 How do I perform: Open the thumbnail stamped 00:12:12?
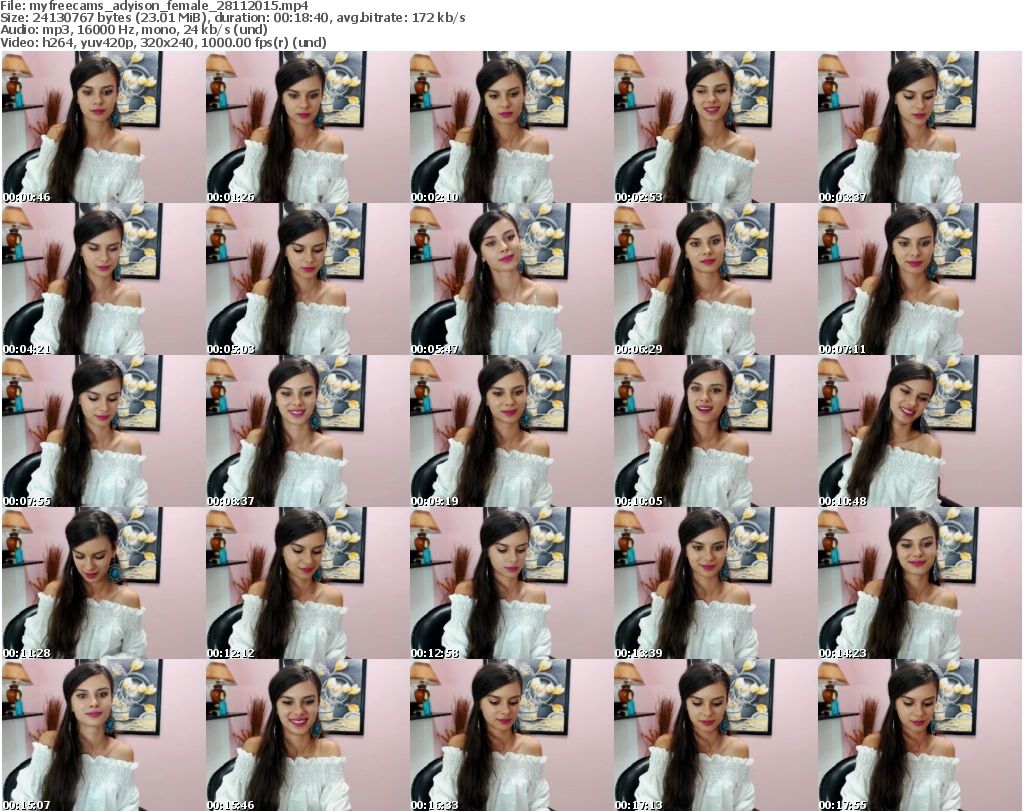[307, 584]
